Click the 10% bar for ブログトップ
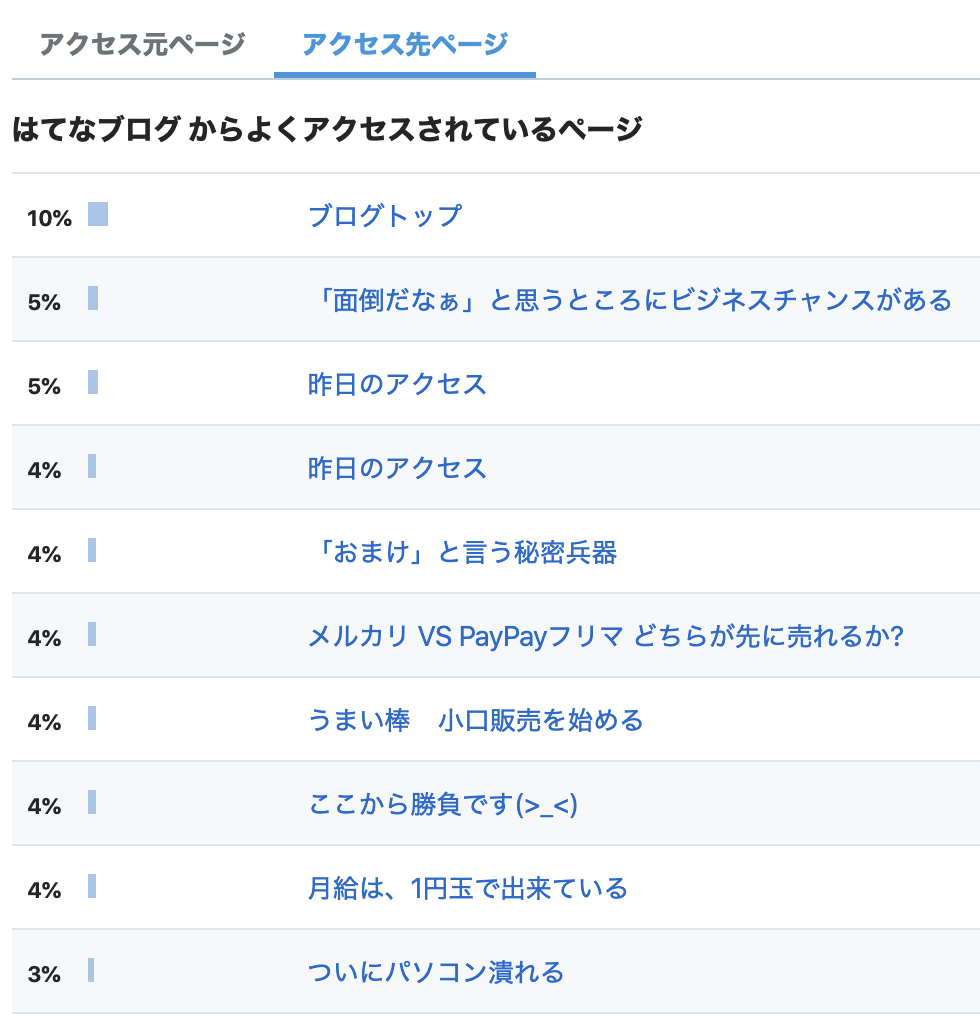 98,215
